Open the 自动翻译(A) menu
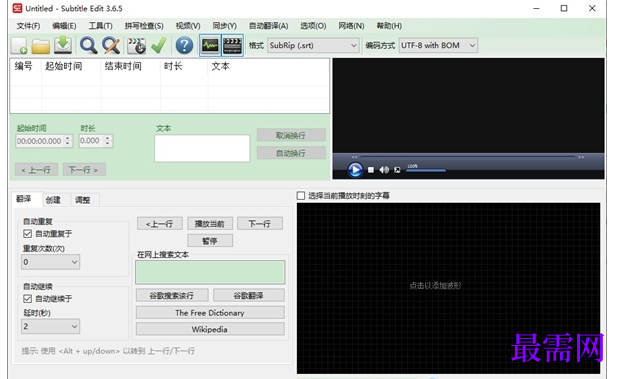This screenshot has height=379, width=623. tap(268, 26)
